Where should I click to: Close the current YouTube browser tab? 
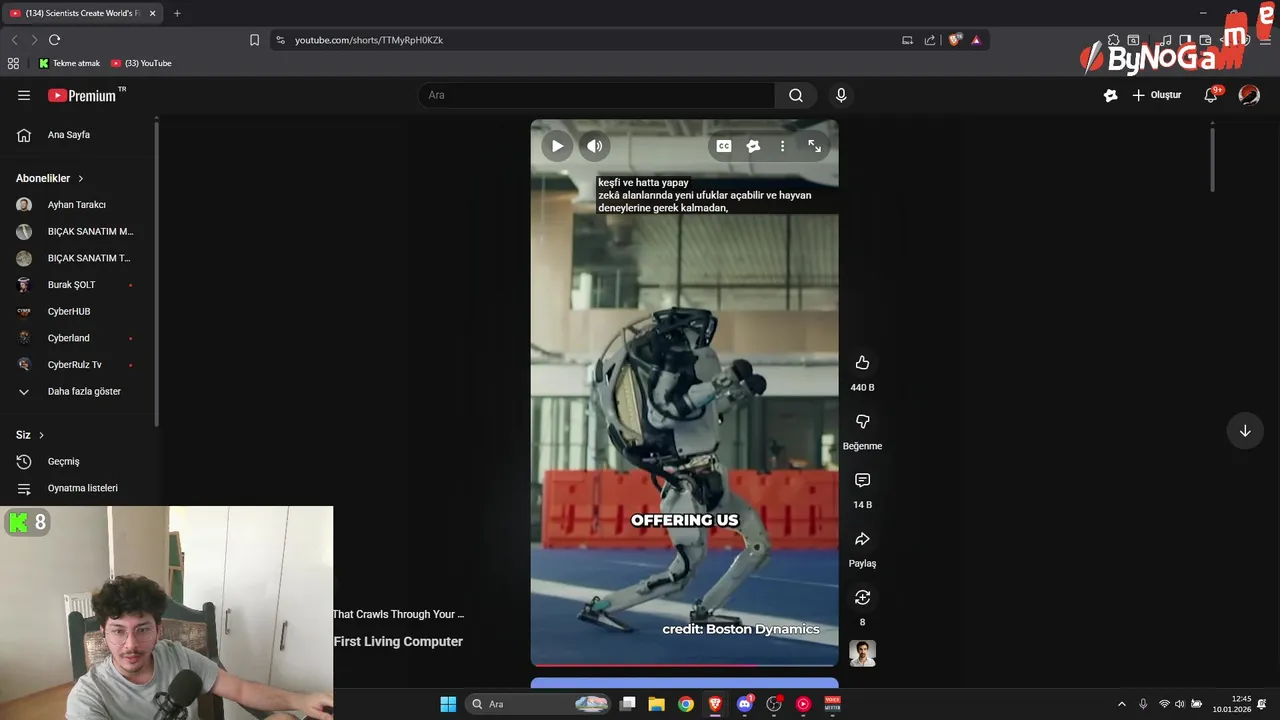tap(153, 13)
